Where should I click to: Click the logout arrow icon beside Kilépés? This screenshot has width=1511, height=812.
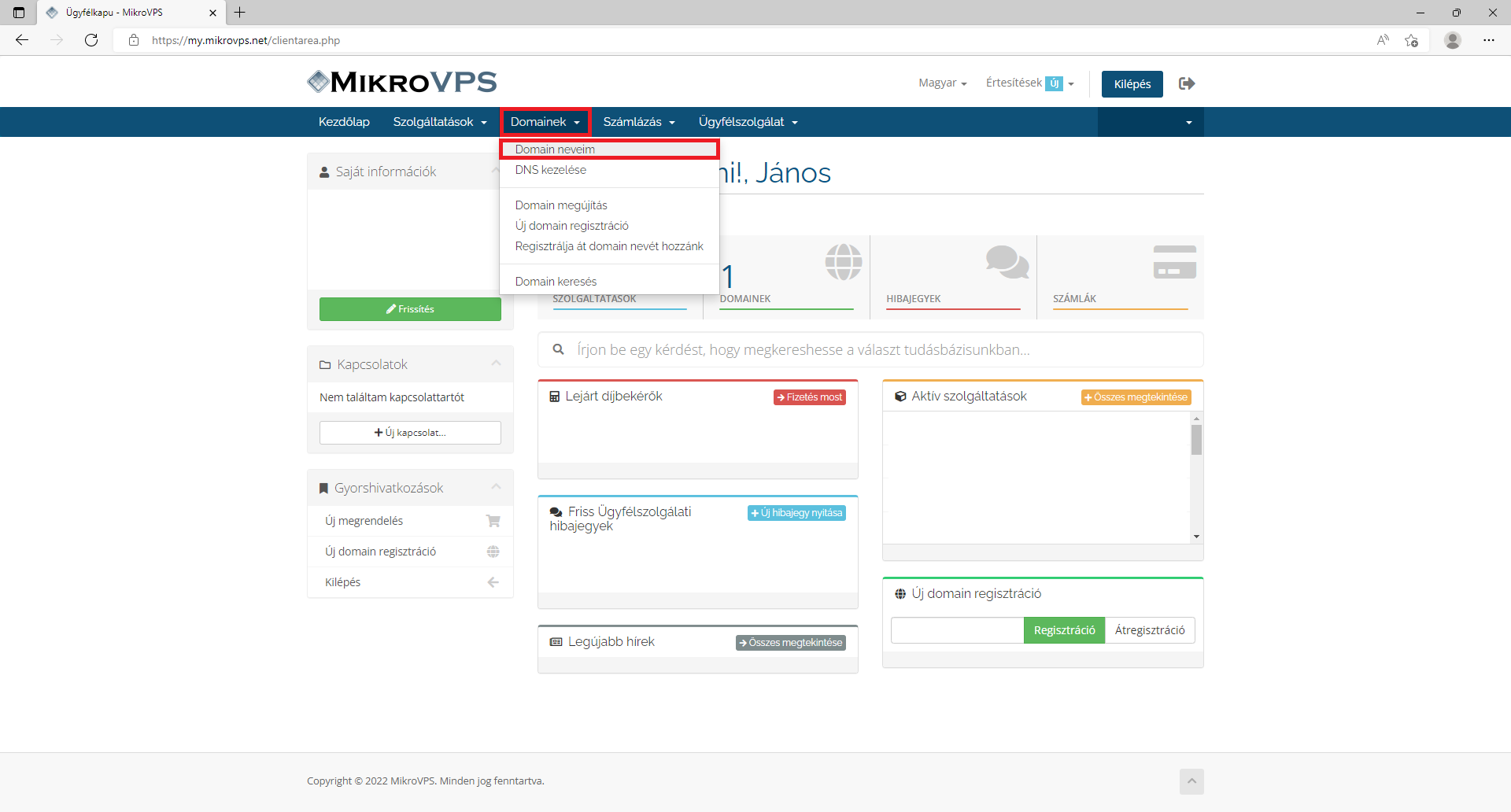(1187, 83)
